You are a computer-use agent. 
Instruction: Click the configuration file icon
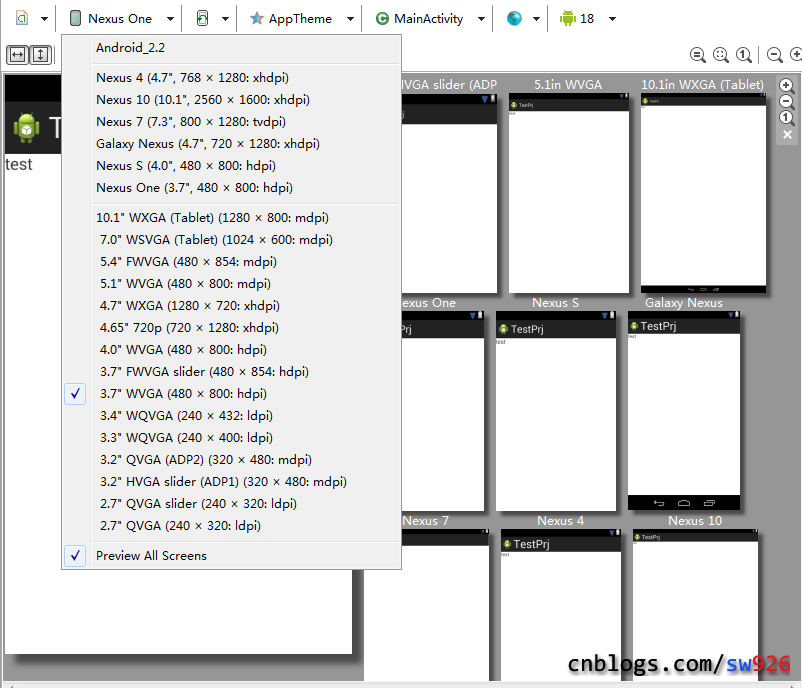tap(21, 18)
